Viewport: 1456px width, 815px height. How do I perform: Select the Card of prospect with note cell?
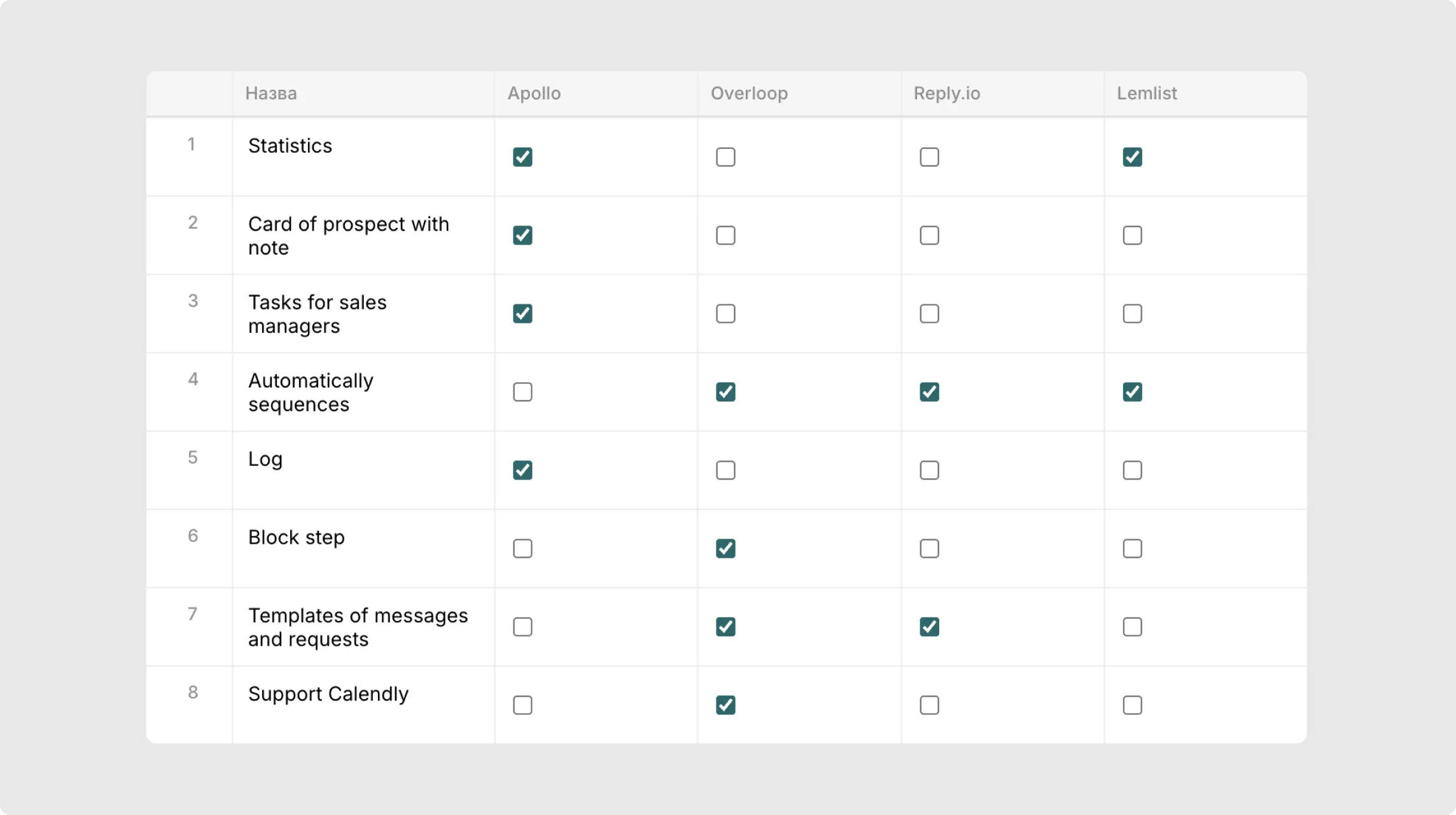[363, 236]
